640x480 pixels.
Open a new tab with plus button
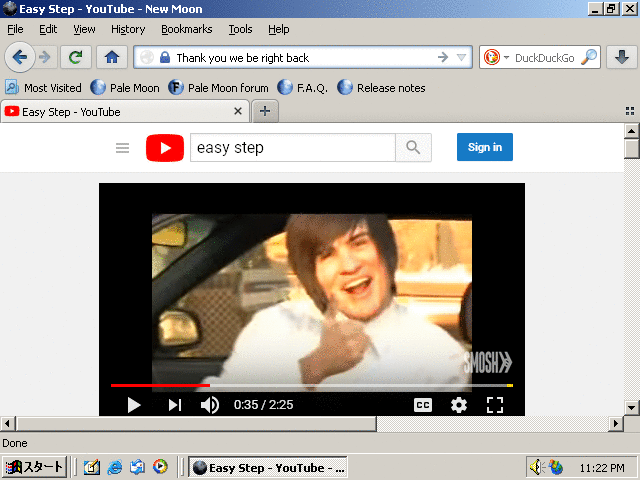[265, 111]
